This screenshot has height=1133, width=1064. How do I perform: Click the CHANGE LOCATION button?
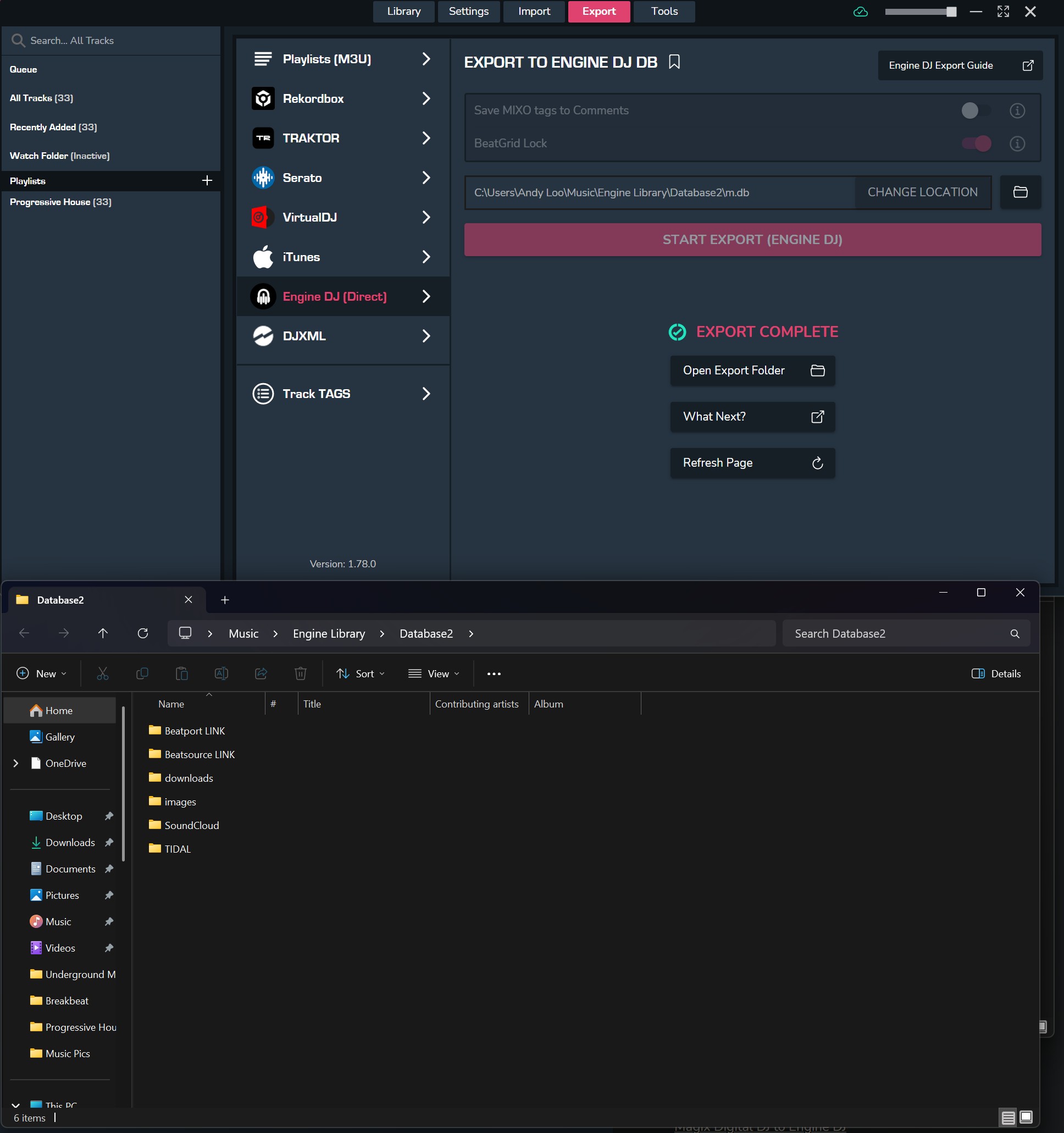point(923,192)
